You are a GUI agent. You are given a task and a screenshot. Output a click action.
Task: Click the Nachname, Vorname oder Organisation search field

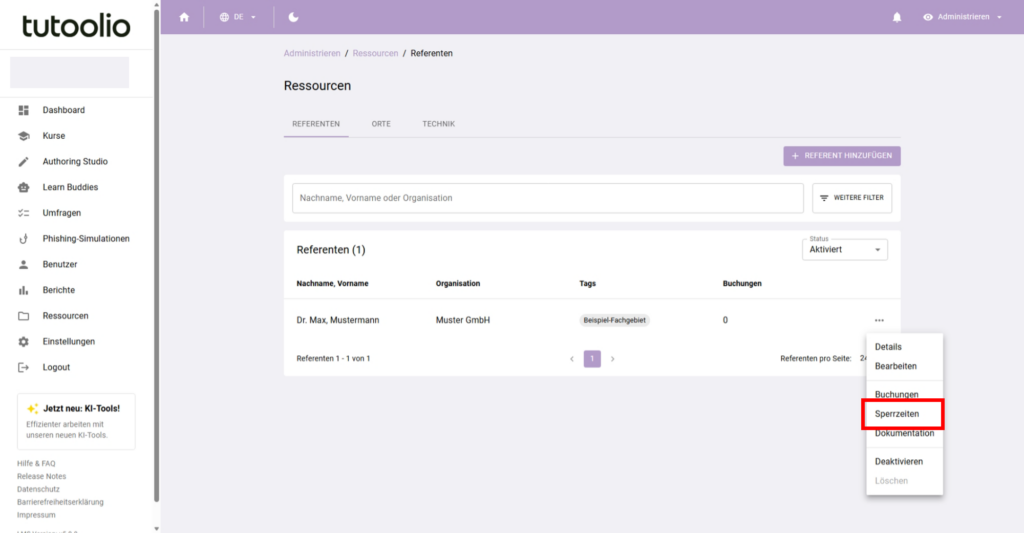point(547,198)
